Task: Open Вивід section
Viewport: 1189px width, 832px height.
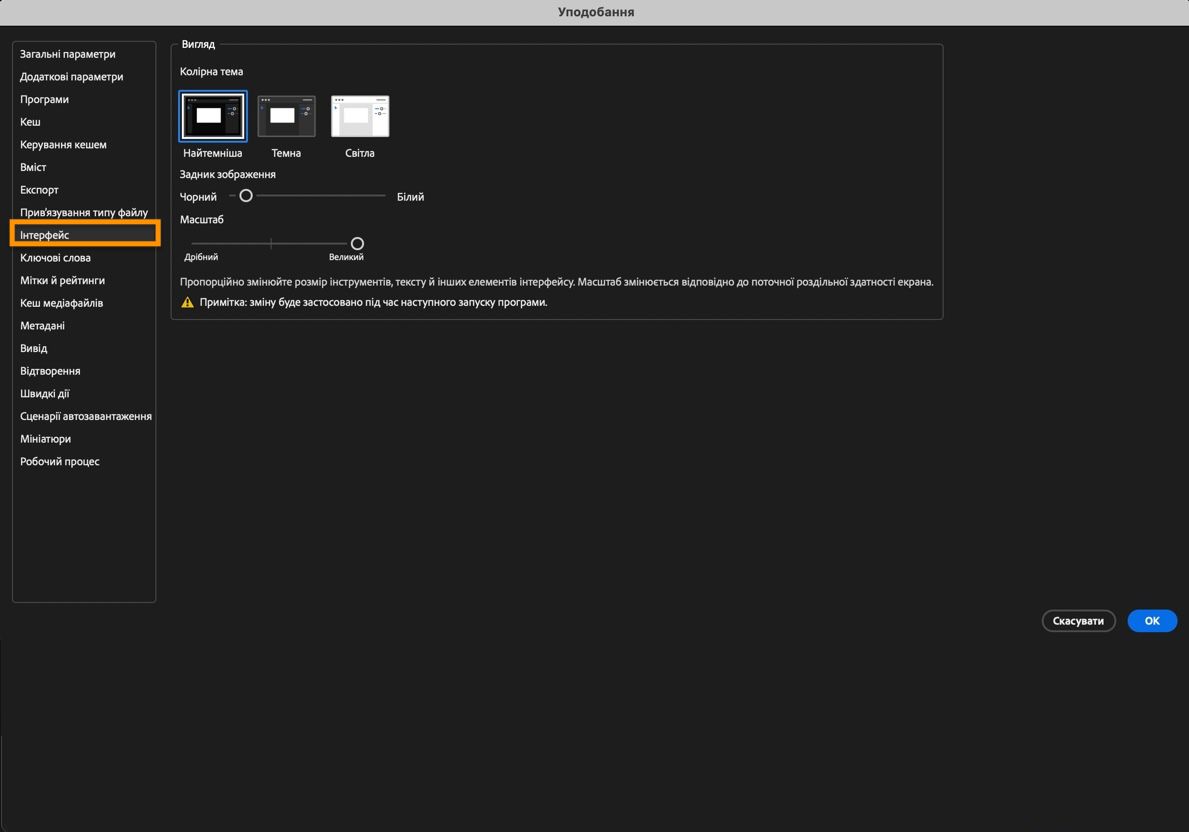Action: click(x=33, y=349)
